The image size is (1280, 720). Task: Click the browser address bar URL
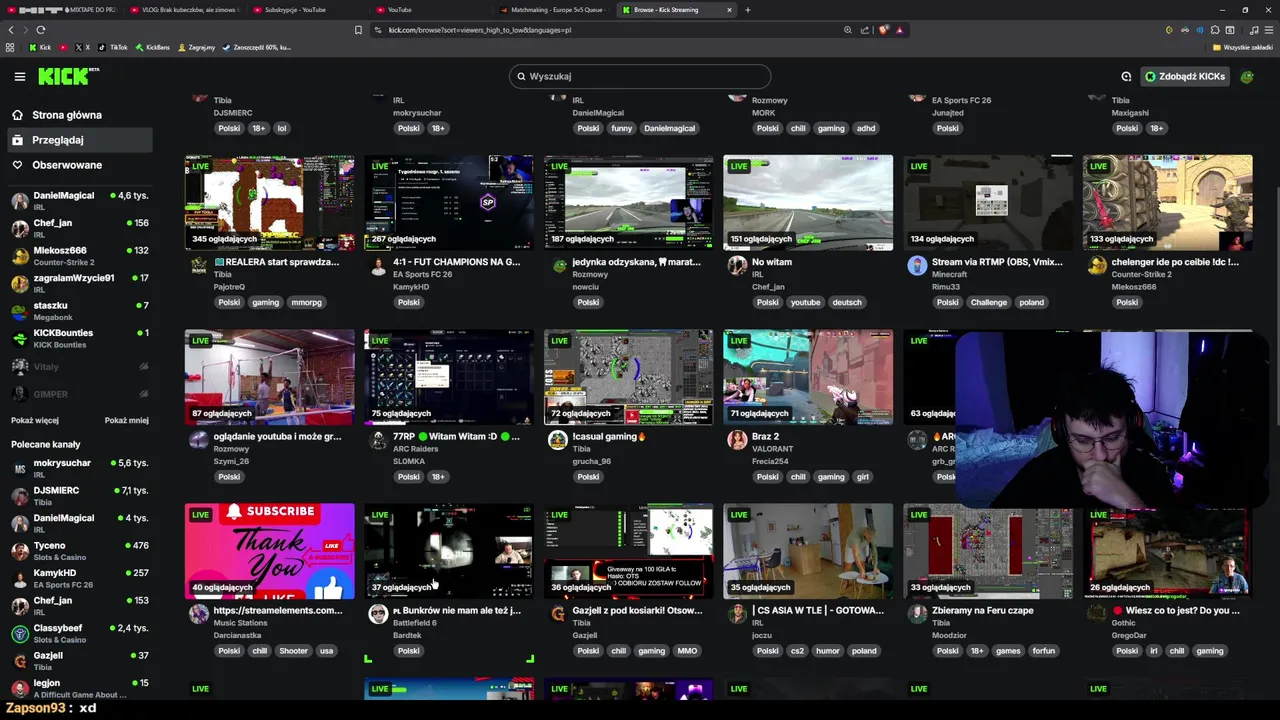click(x=480, y=30)
